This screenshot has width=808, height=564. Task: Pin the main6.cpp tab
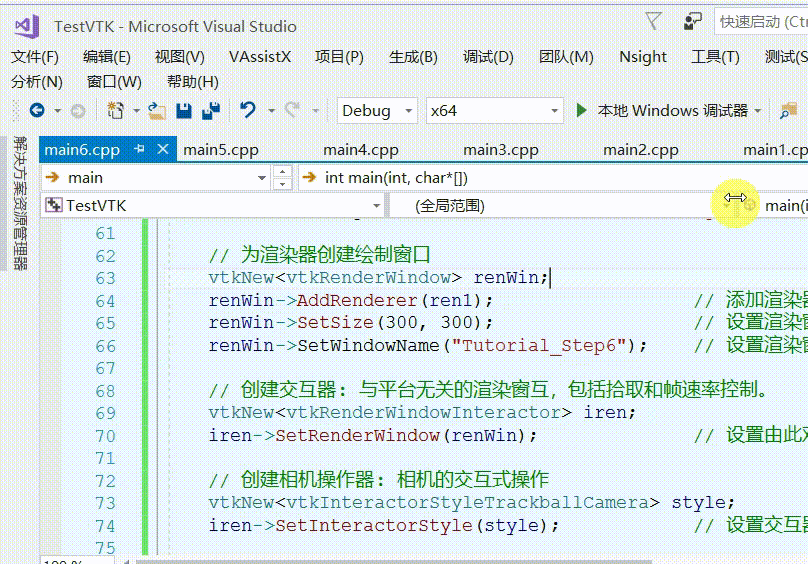139,149
